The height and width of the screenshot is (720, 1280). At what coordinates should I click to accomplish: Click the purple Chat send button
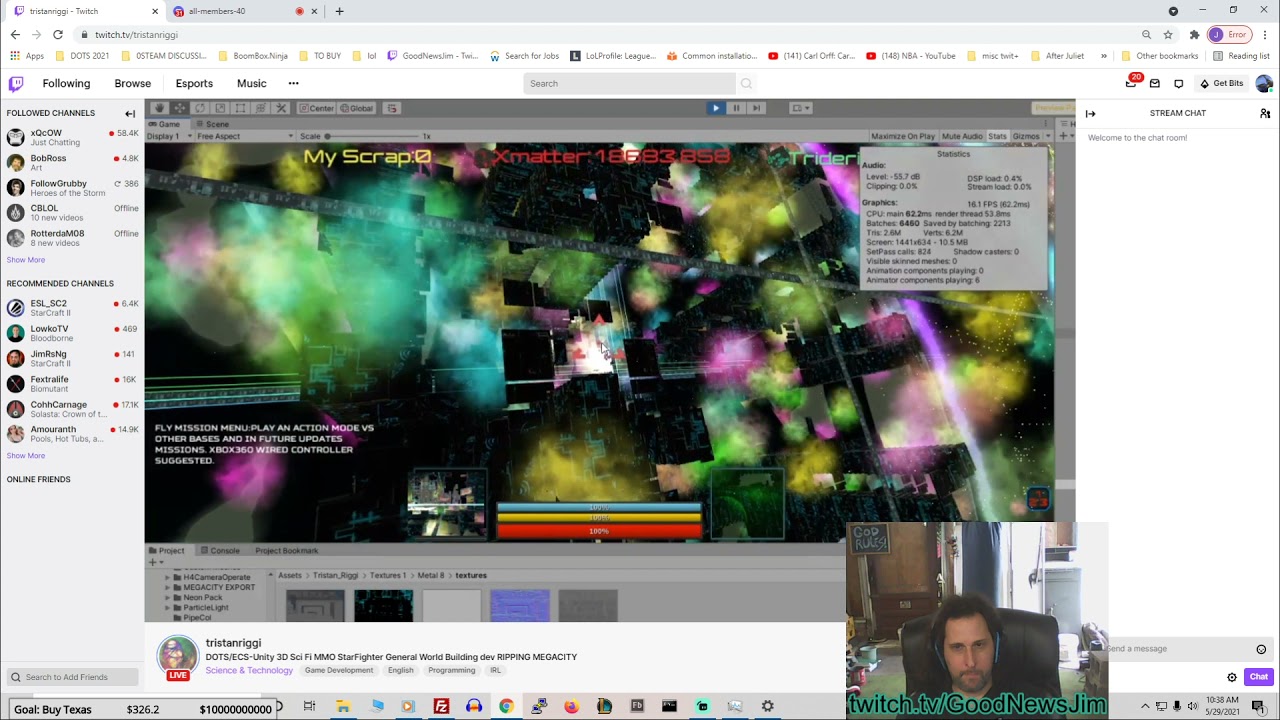point(1258,677)
